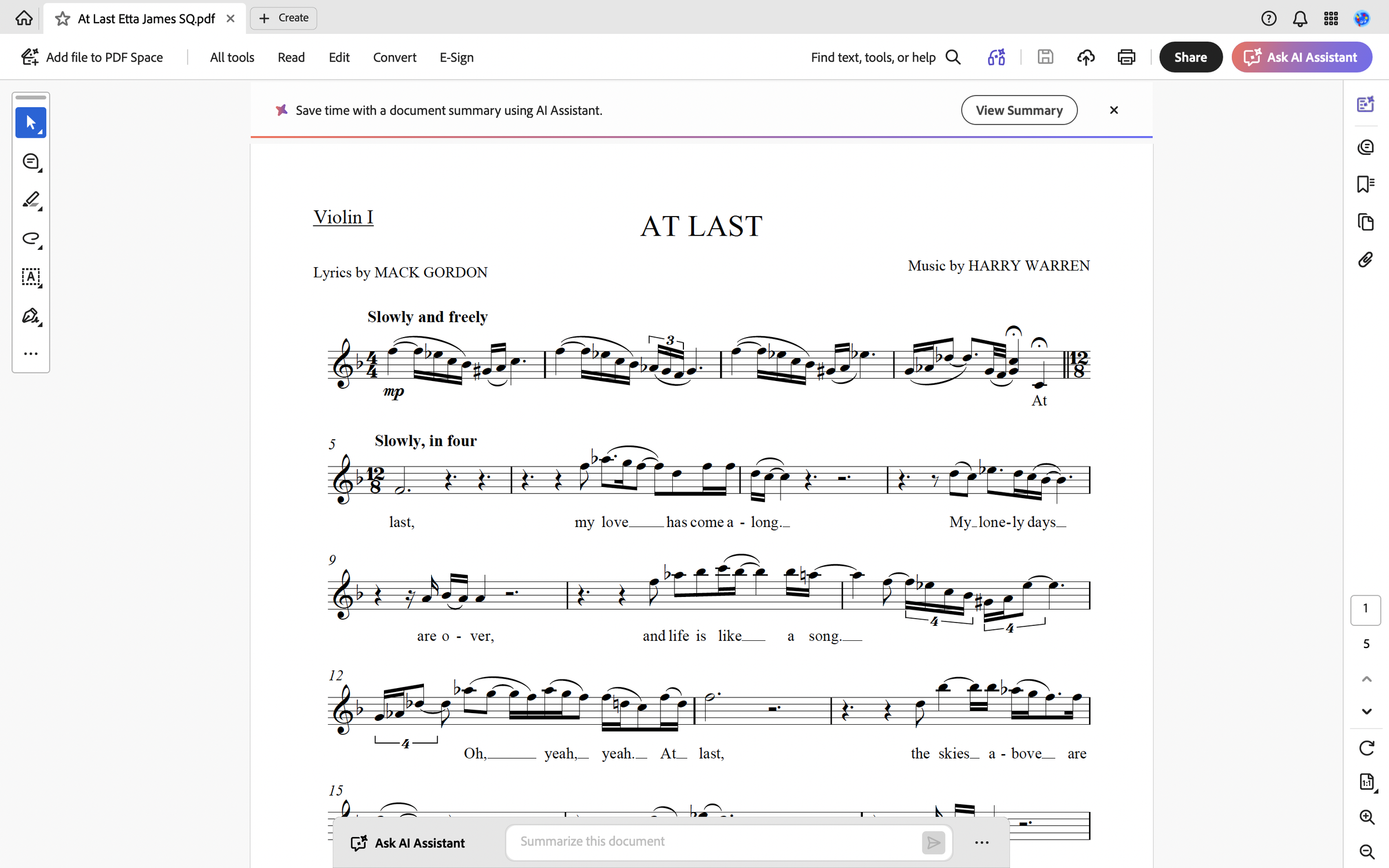Screen dimensions: 1389x868
Task: Open the Attachments paperclip panel
Action: (x=1366, y=259)
